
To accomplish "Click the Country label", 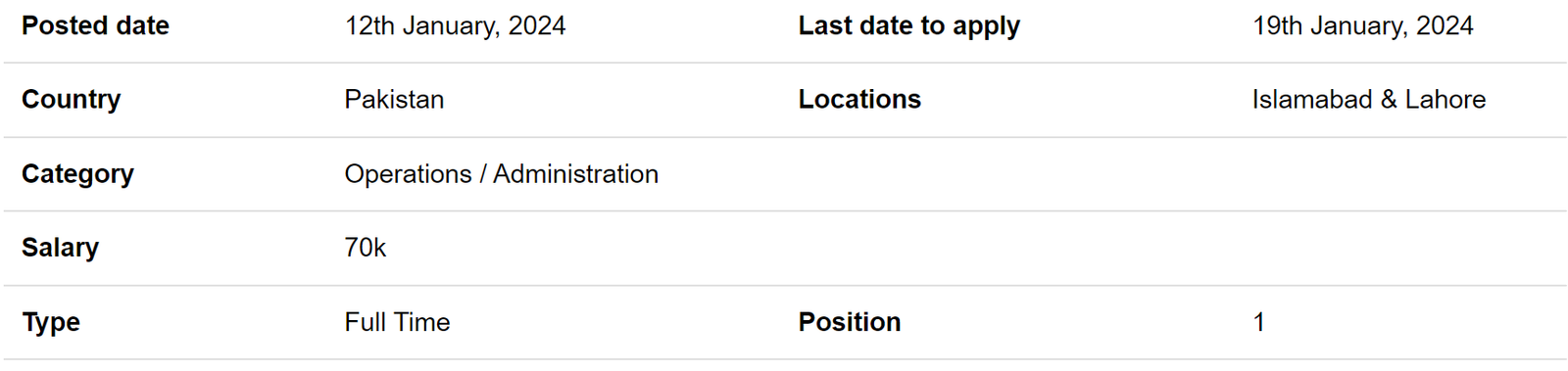I will click(x=72, y=100).
